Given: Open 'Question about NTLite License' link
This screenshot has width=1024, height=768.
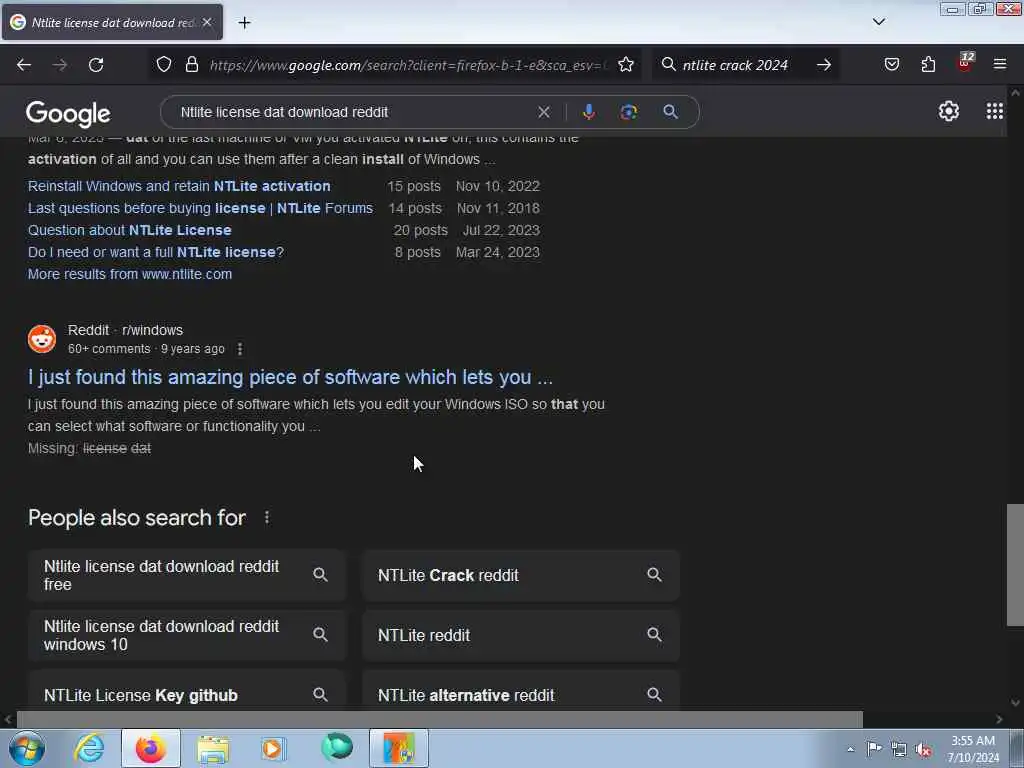Looking at the screenshot, I should (x=129, y=231).
